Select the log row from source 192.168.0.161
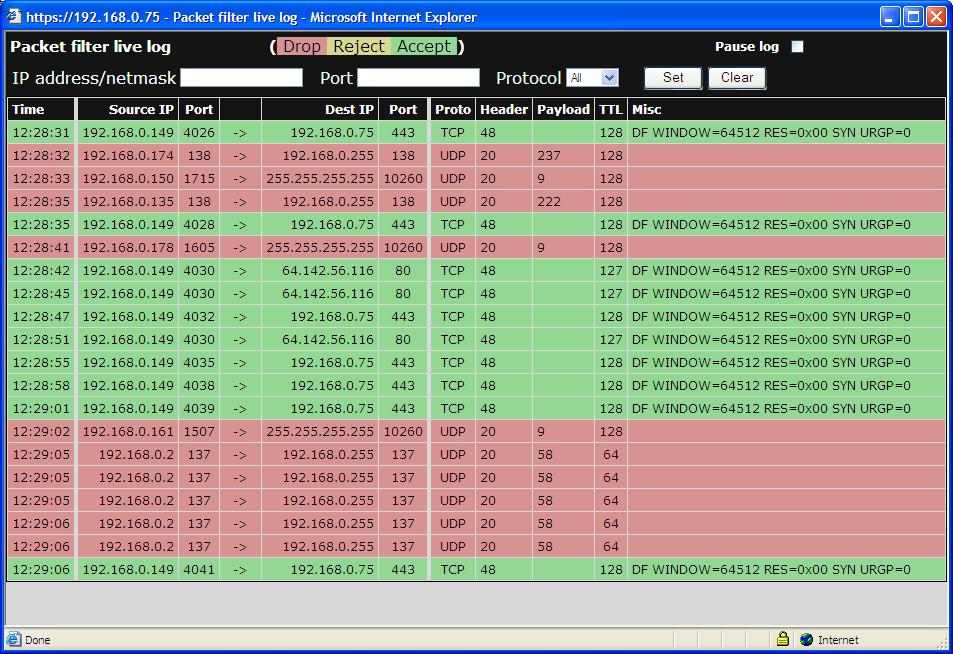This screenshot has width=953, height=654. [476, 432]
